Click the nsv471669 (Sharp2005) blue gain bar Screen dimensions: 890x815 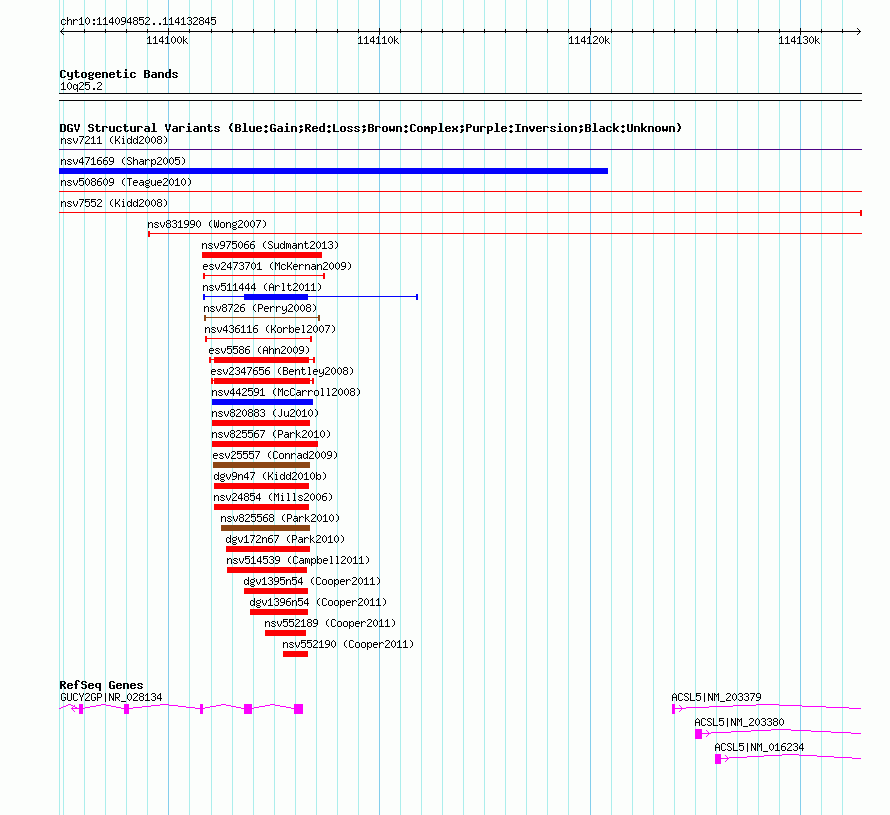pyautogui.click(x=333, y=171)
